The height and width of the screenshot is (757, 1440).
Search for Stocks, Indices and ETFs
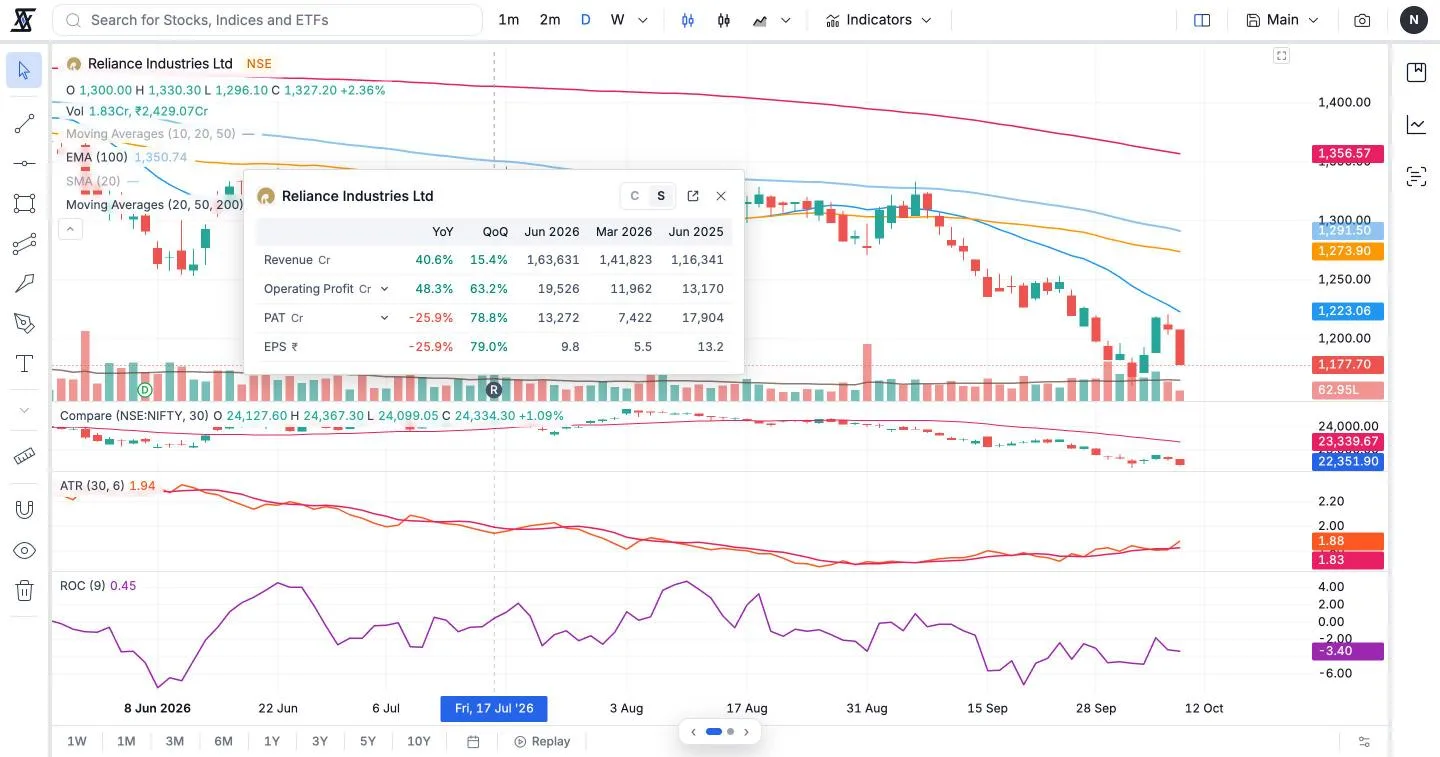(x=268, y=20)
